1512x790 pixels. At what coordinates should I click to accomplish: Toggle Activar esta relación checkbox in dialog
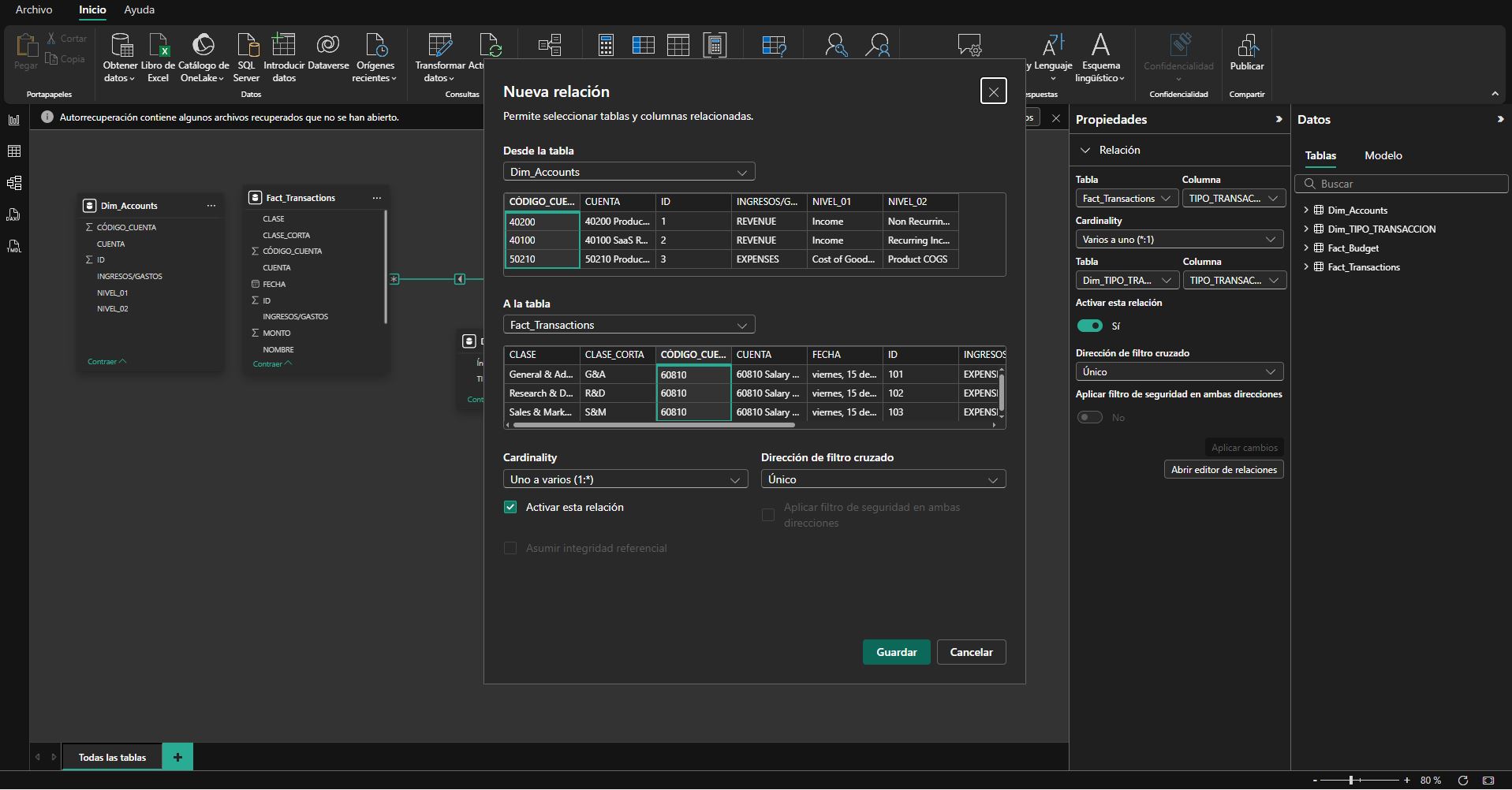point(510,507)
